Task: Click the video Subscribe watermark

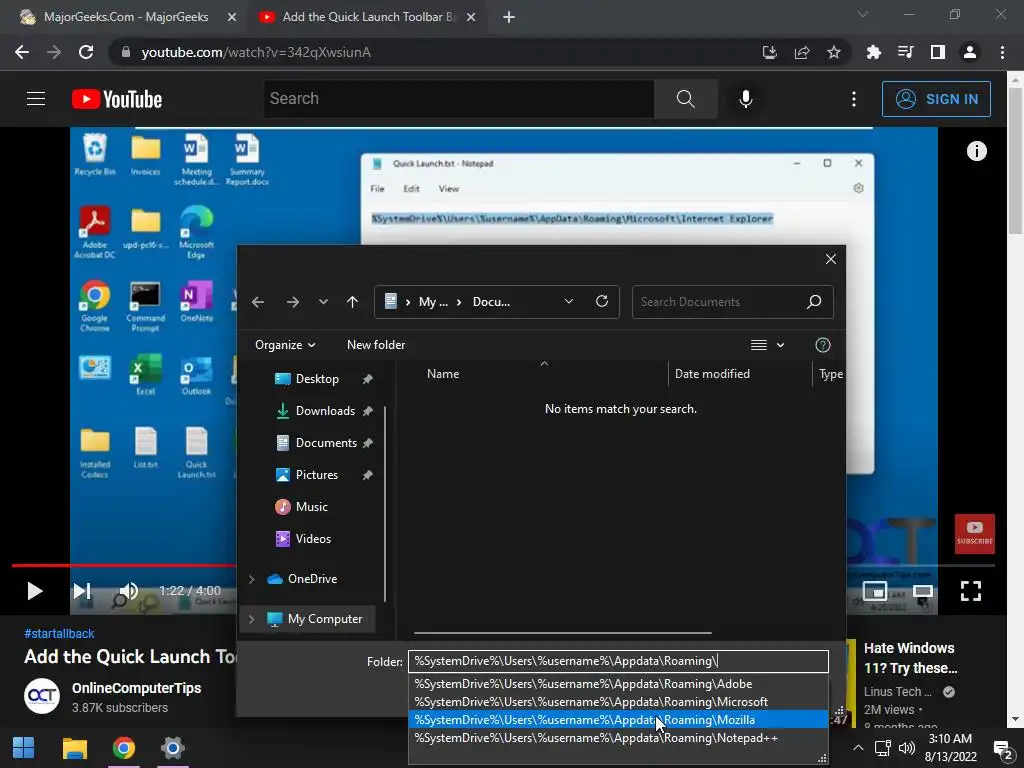Action: [x=974, y=534]
